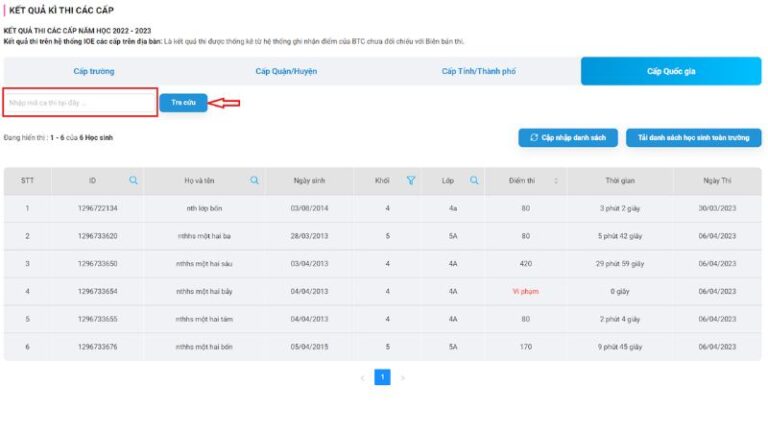Select the Cấp Tỉnh/Thành phố tab

[x=478, y=71]
